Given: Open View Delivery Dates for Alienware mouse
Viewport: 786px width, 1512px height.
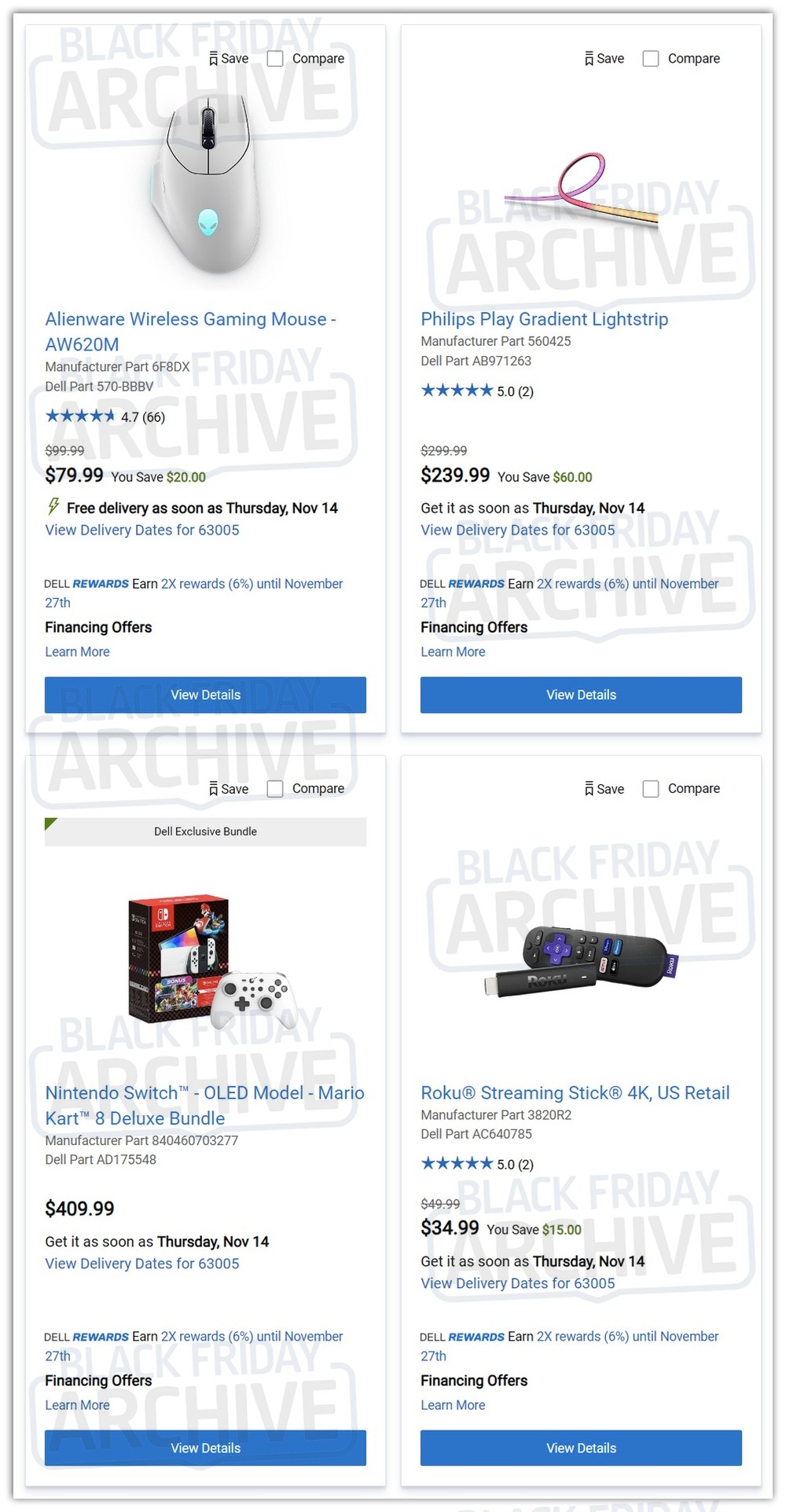Looking at the screenshot, I should 142,530.
